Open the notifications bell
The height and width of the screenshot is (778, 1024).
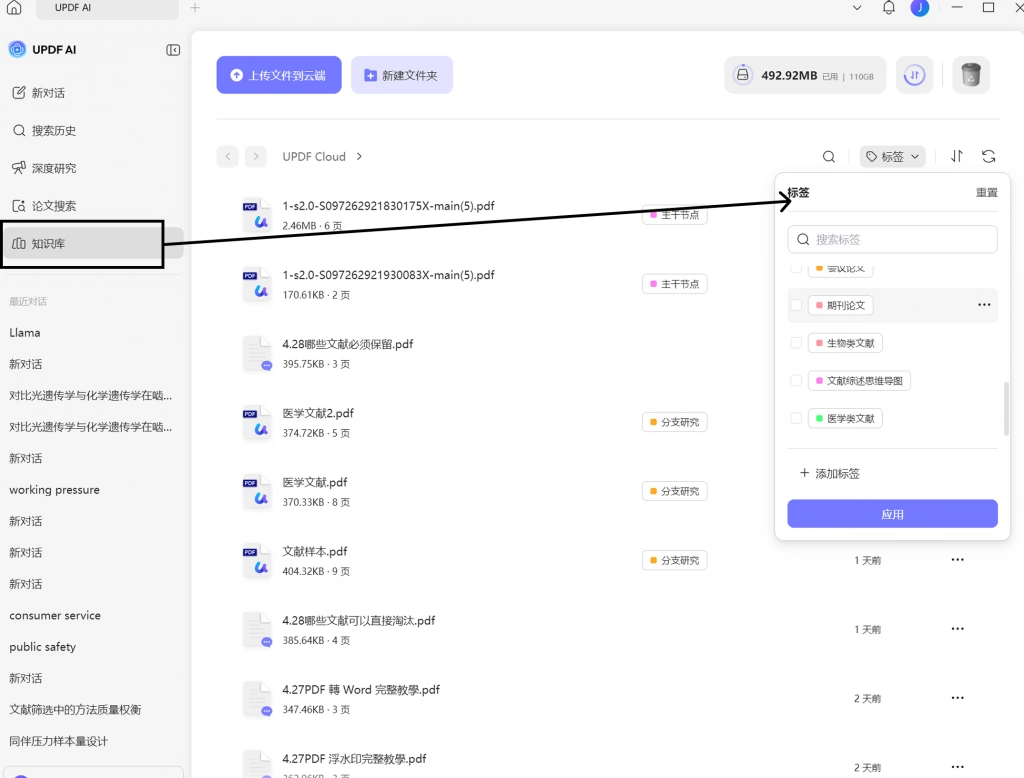tap(888, 8)
